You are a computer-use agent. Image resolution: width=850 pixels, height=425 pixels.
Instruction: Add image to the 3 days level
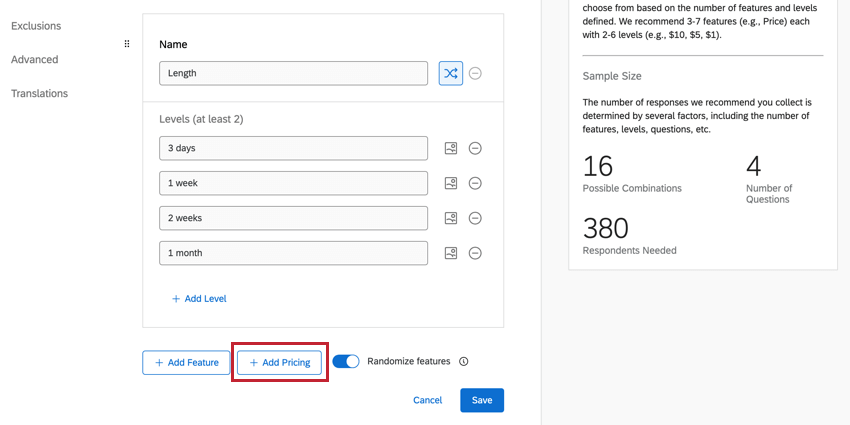(x=451, y=148)
